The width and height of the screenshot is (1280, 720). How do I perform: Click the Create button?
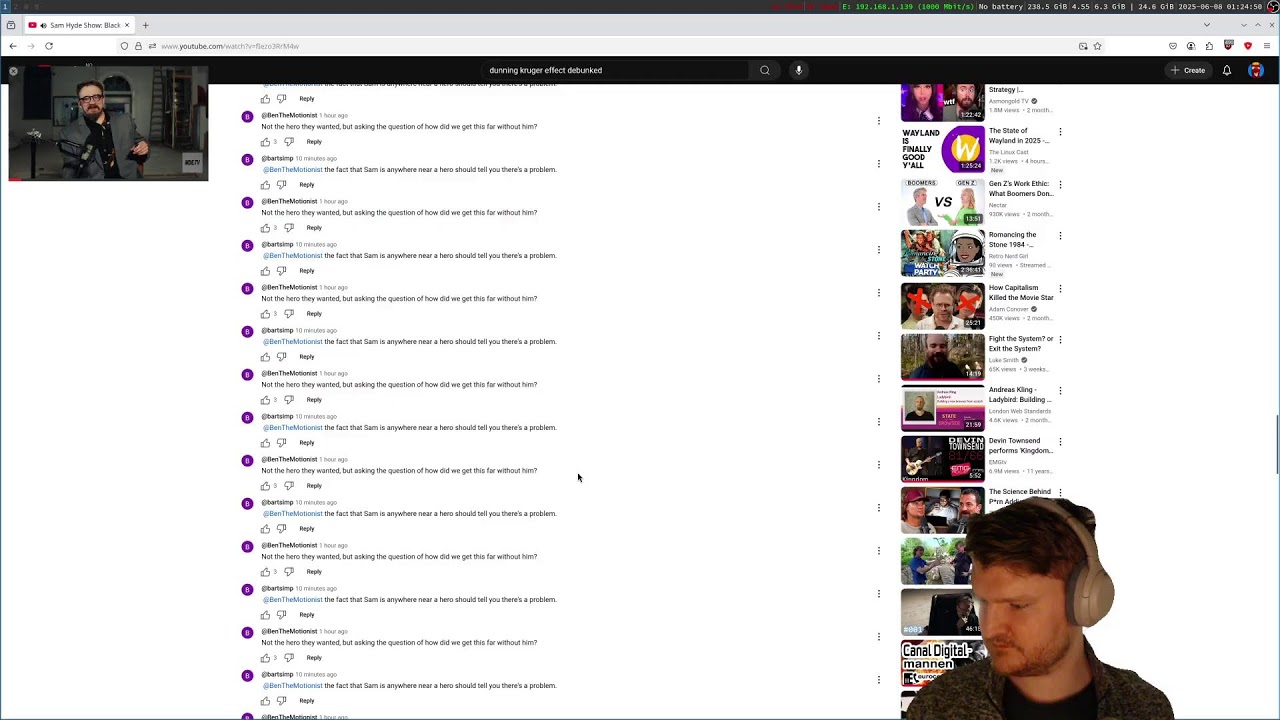[1188, 70]
